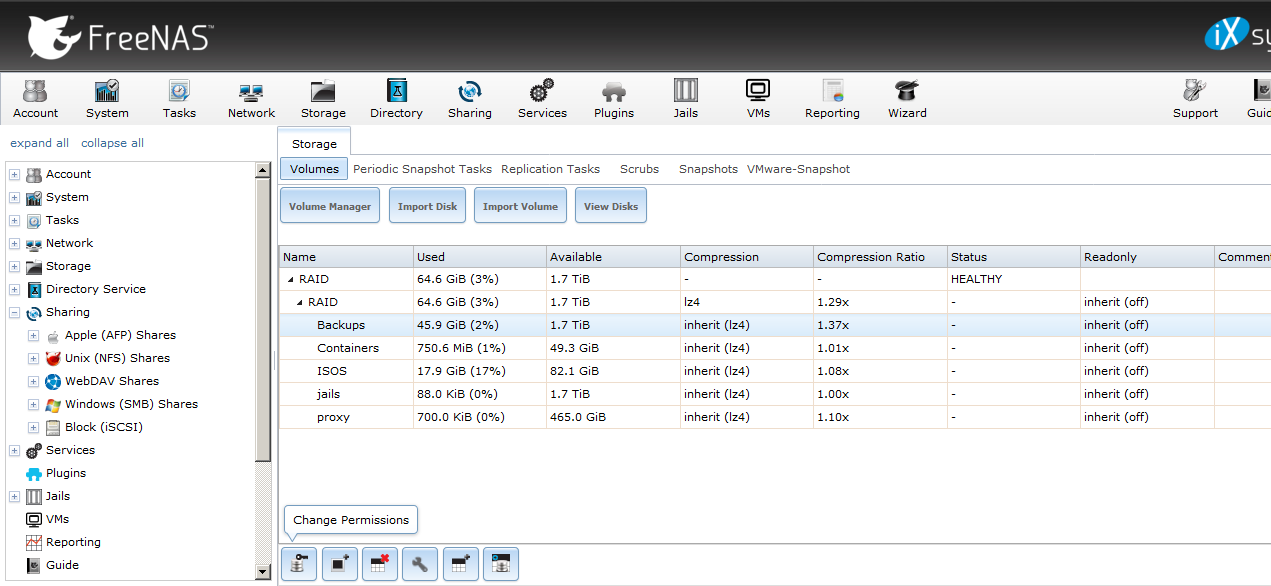
Task: Select the Storage tab above Volumes
Action: [x=314, y=144]
